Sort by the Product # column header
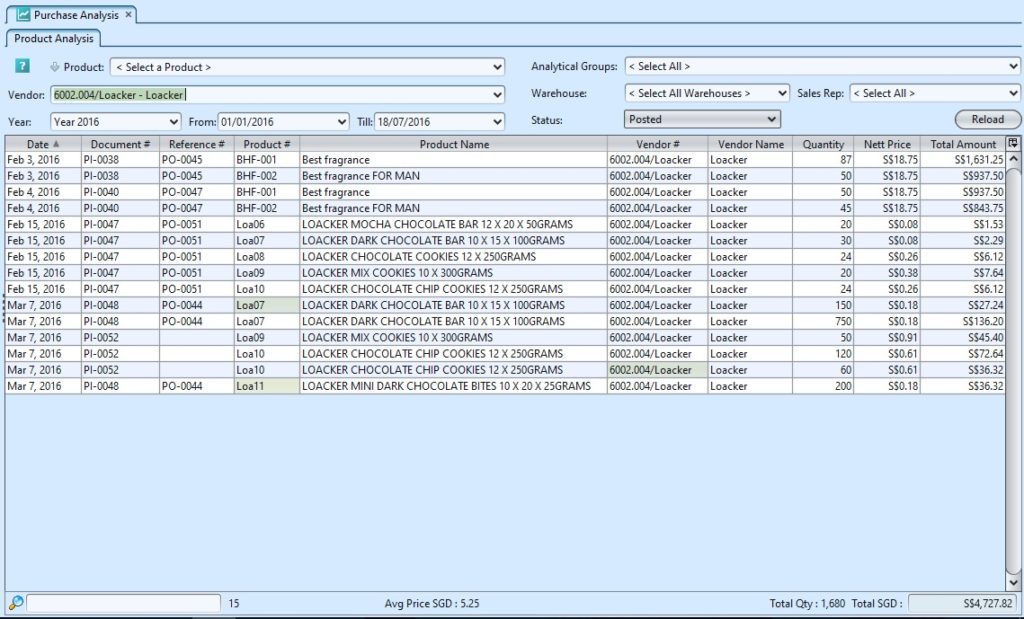 click(x=266, y=144)
